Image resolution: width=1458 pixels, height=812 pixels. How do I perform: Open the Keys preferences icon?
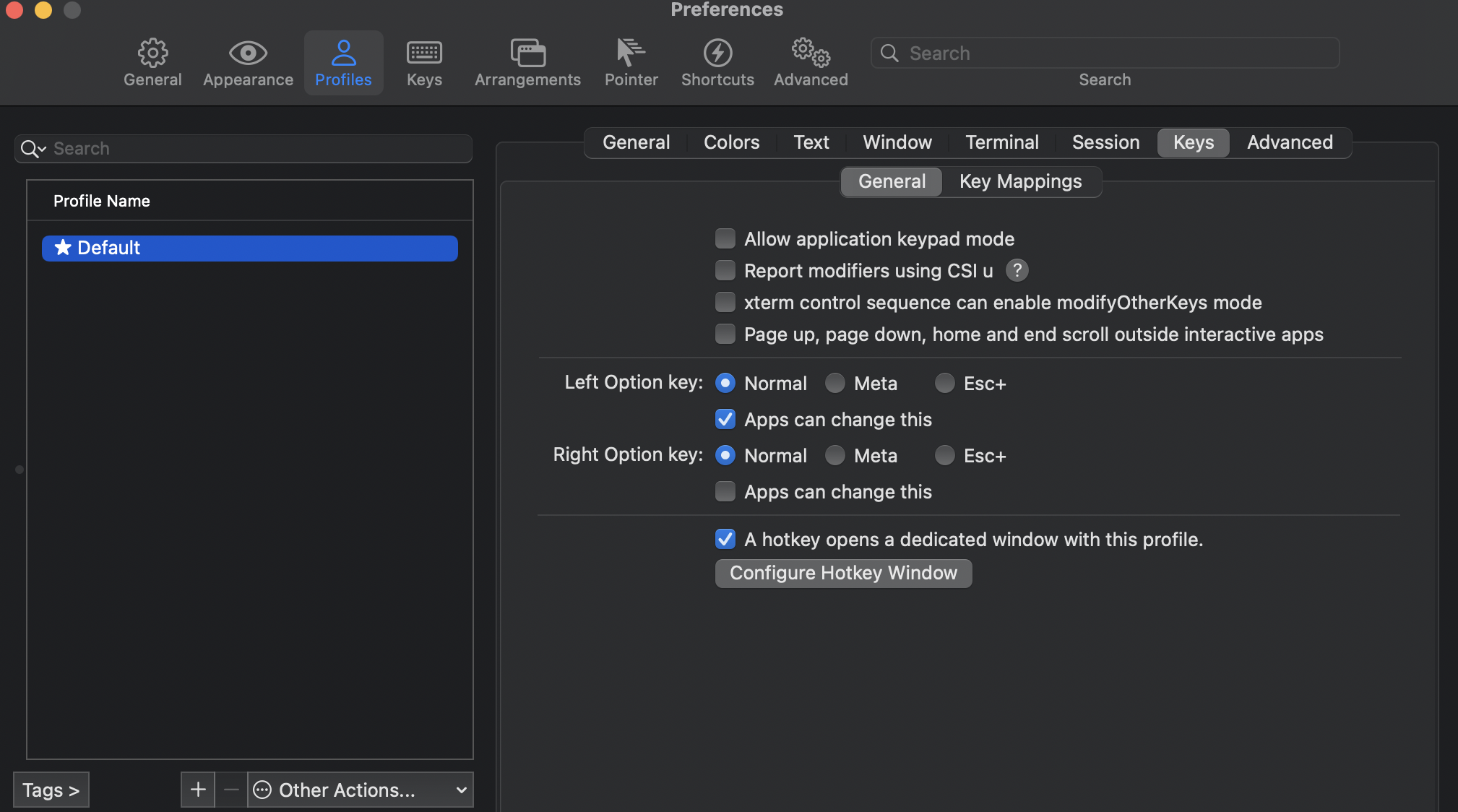(423, 62)
